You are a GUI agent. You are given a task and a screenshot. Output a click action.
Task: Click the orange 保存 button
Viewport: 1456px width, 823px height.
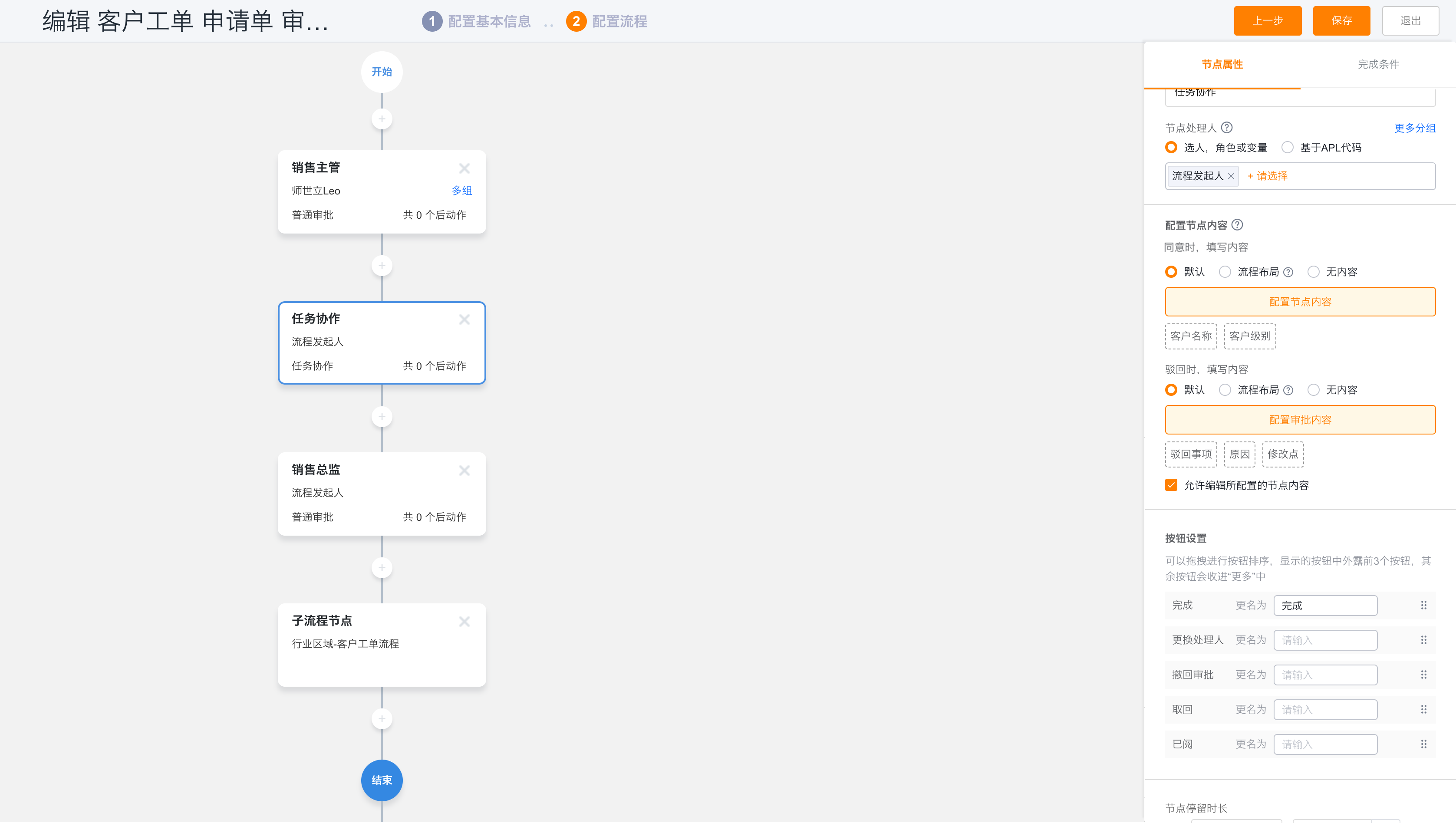[x=1341, y=21]
